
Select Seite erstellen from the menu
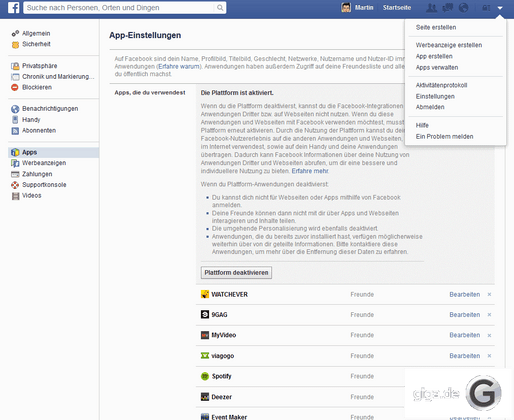(x=436, y=27)
